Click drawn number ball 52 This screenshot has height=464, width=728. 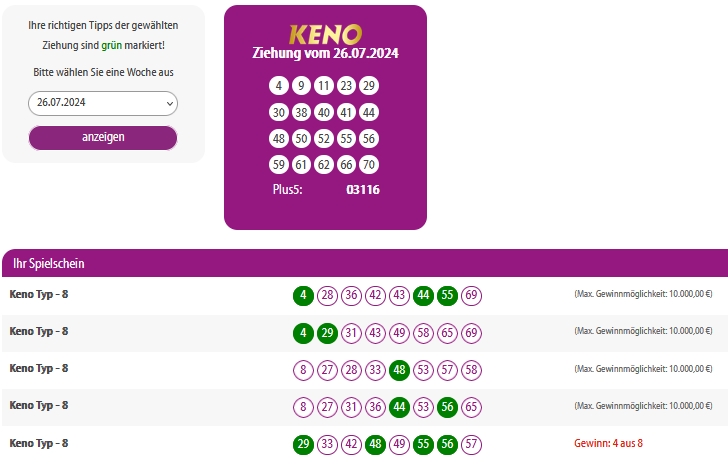pos(323,139)
